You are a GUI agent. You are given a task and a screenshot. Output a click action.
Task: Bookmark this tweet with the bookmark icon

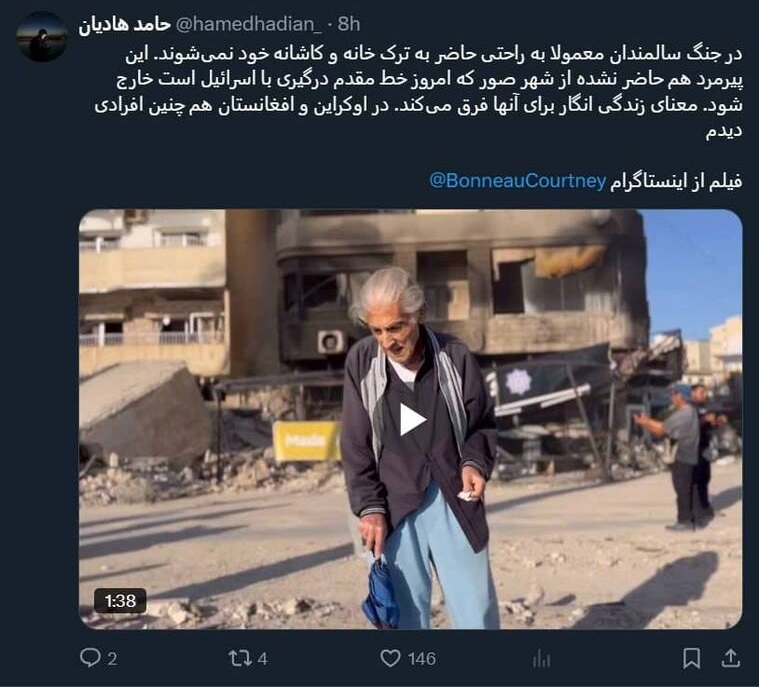(691, 658)
